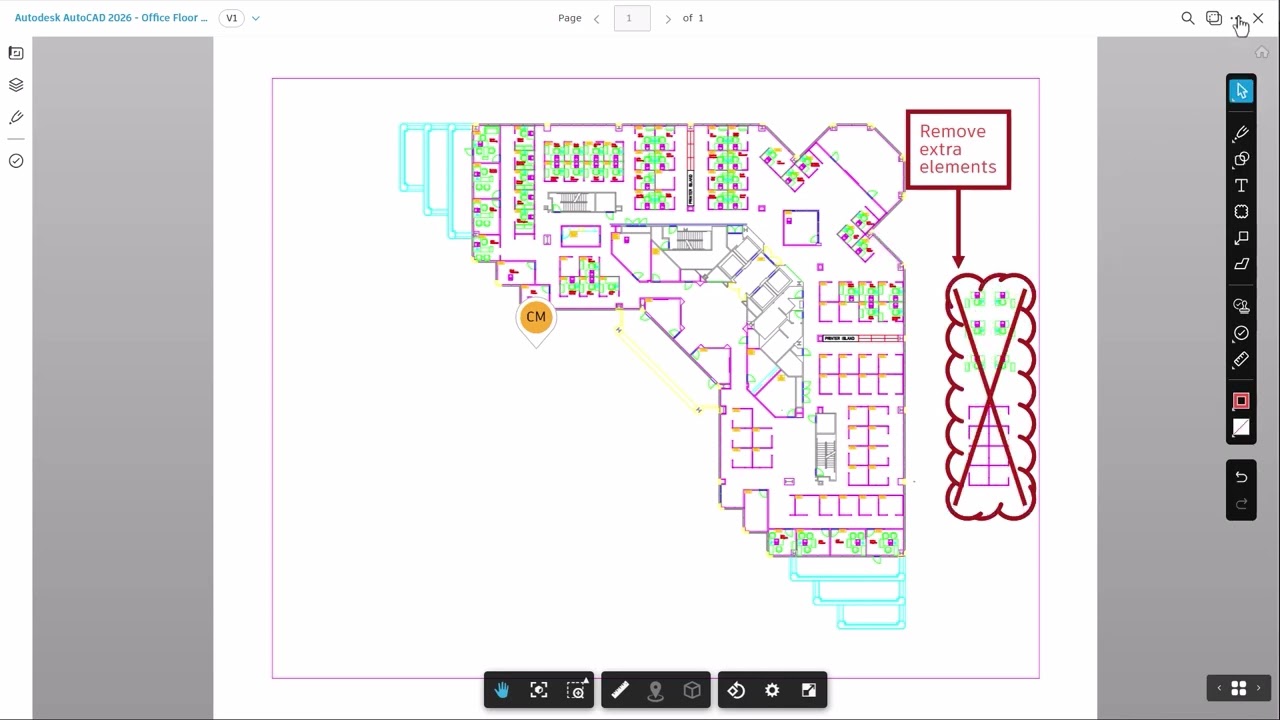Click the rotate view button
Screen dimensions: 1280x720
click(x=736, y=690)
